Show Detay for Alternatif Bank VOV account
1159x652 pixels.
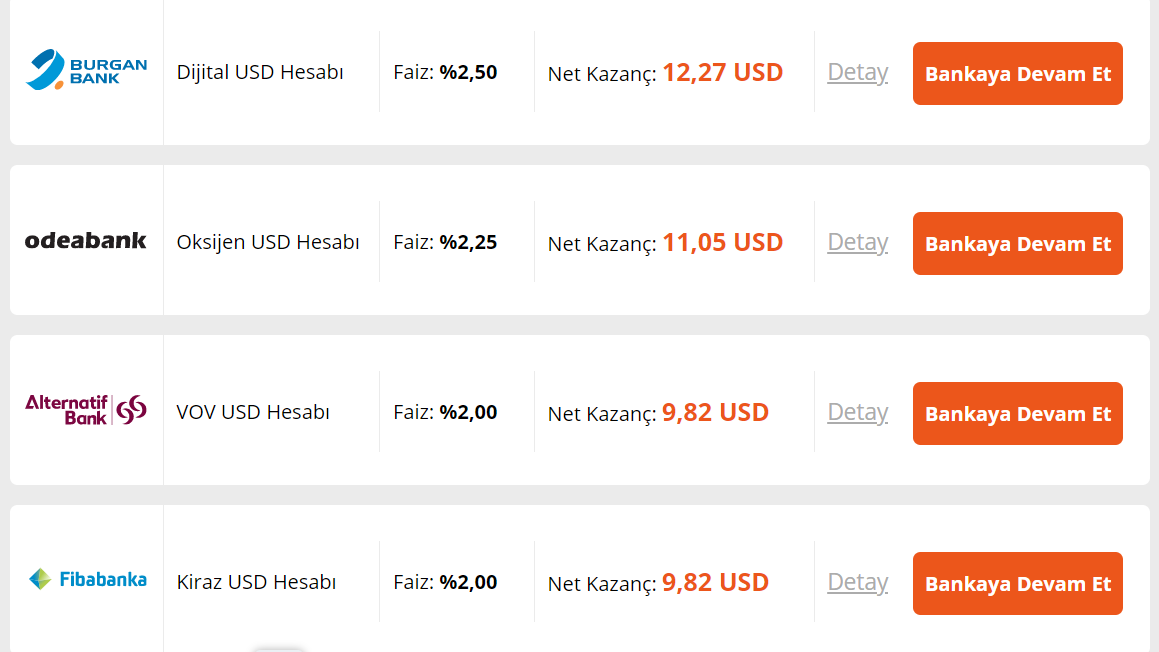click(857, 412)
